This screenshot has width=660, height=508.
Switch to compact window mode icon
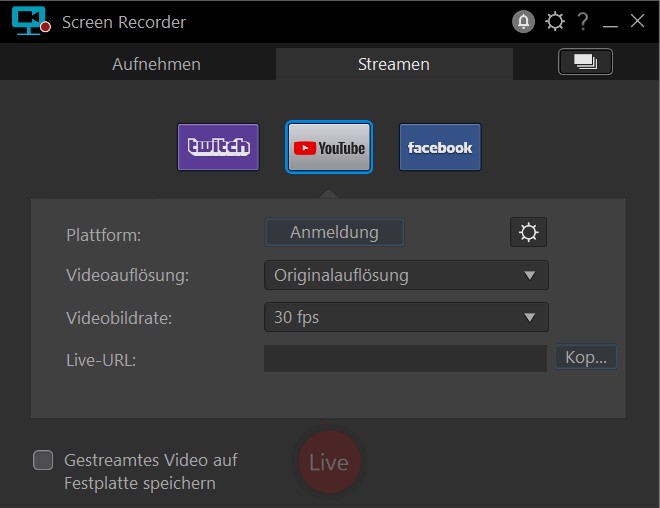tap(585, 62)
